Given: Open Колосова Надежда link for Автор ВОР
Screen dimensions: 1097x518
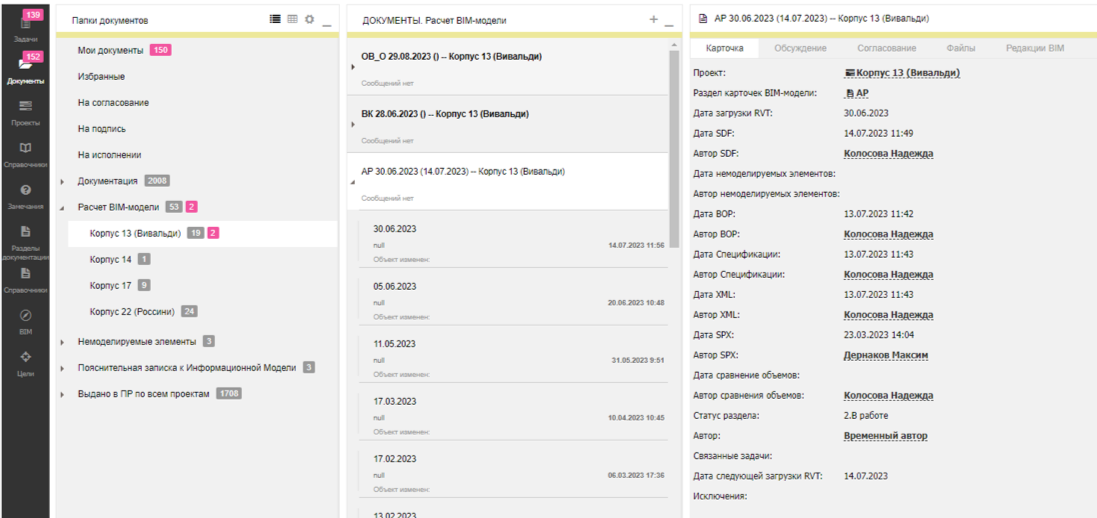Looking at the screenshot, I should click(889, 234).
